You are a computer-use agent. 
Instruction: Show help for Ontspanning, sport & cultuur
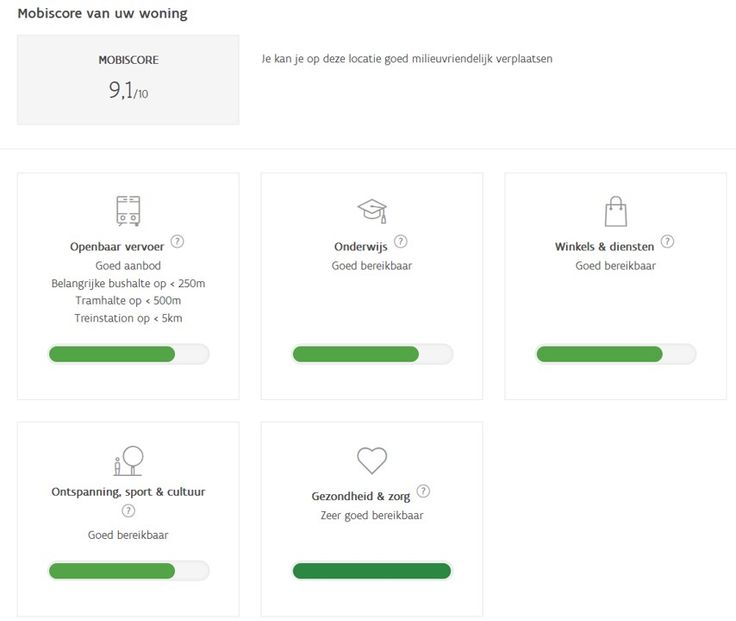128,511
